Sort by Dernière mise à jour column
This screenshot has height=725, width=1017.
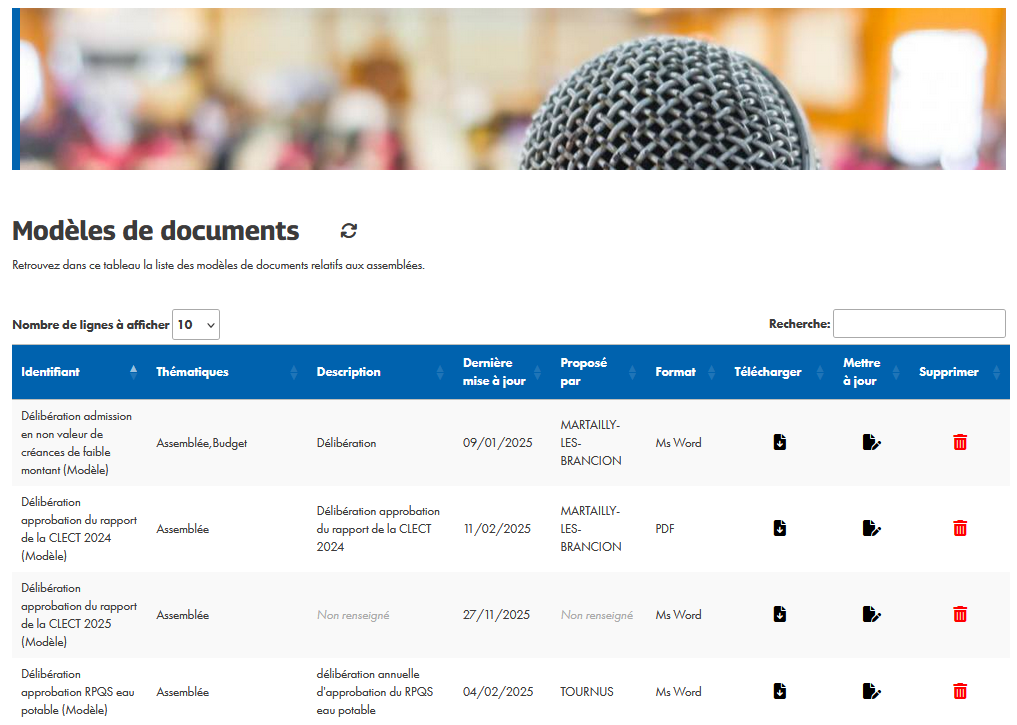[501, 372]
